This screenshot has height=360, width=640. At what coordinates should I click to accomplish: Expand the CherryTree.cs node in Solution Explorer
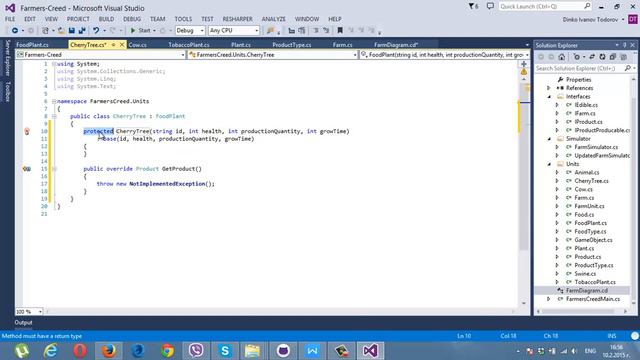pos(558,181)
